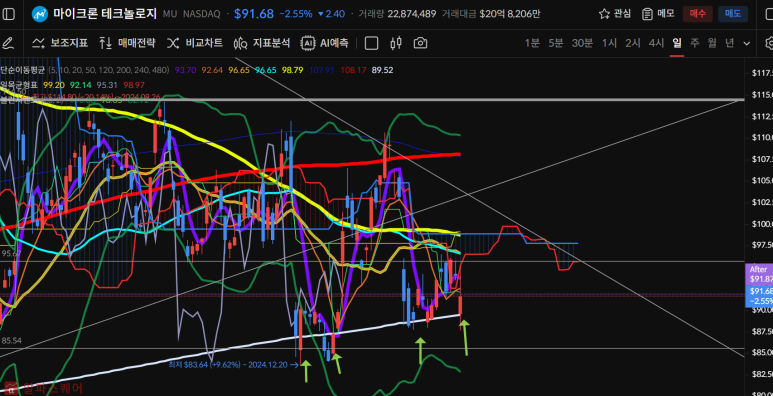Click the red 매수 buy button
Screen dimensions: 773x396
coord(698,14)
